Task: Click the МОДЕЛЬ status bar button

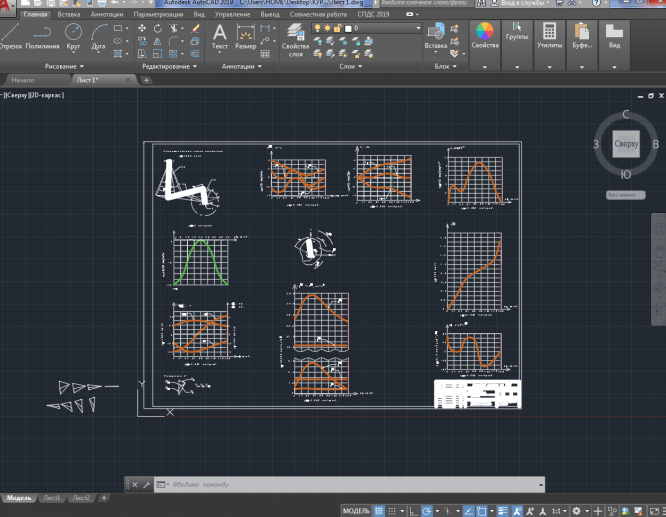Action: [356, 510]
